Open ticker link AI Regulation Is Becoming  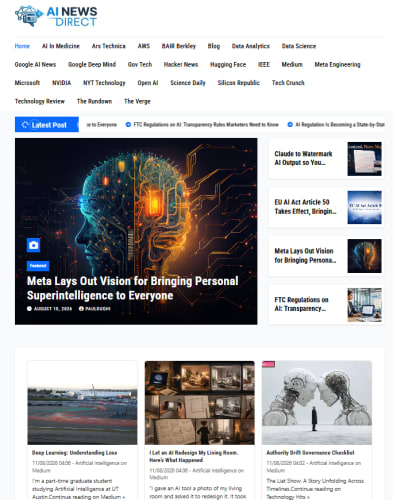[x=340, y=125]
